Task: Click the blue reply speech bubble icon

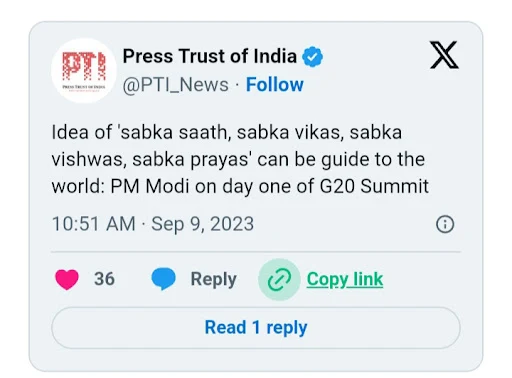Action: [x=163, y=279]
